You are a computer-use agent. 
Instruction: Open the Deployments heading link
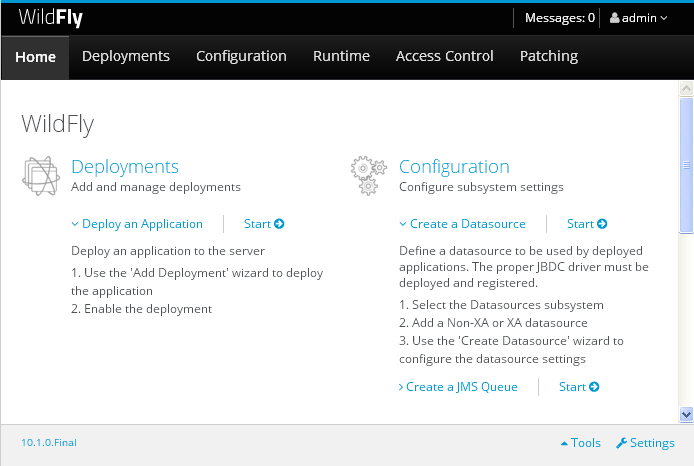(x=125, y=167)
